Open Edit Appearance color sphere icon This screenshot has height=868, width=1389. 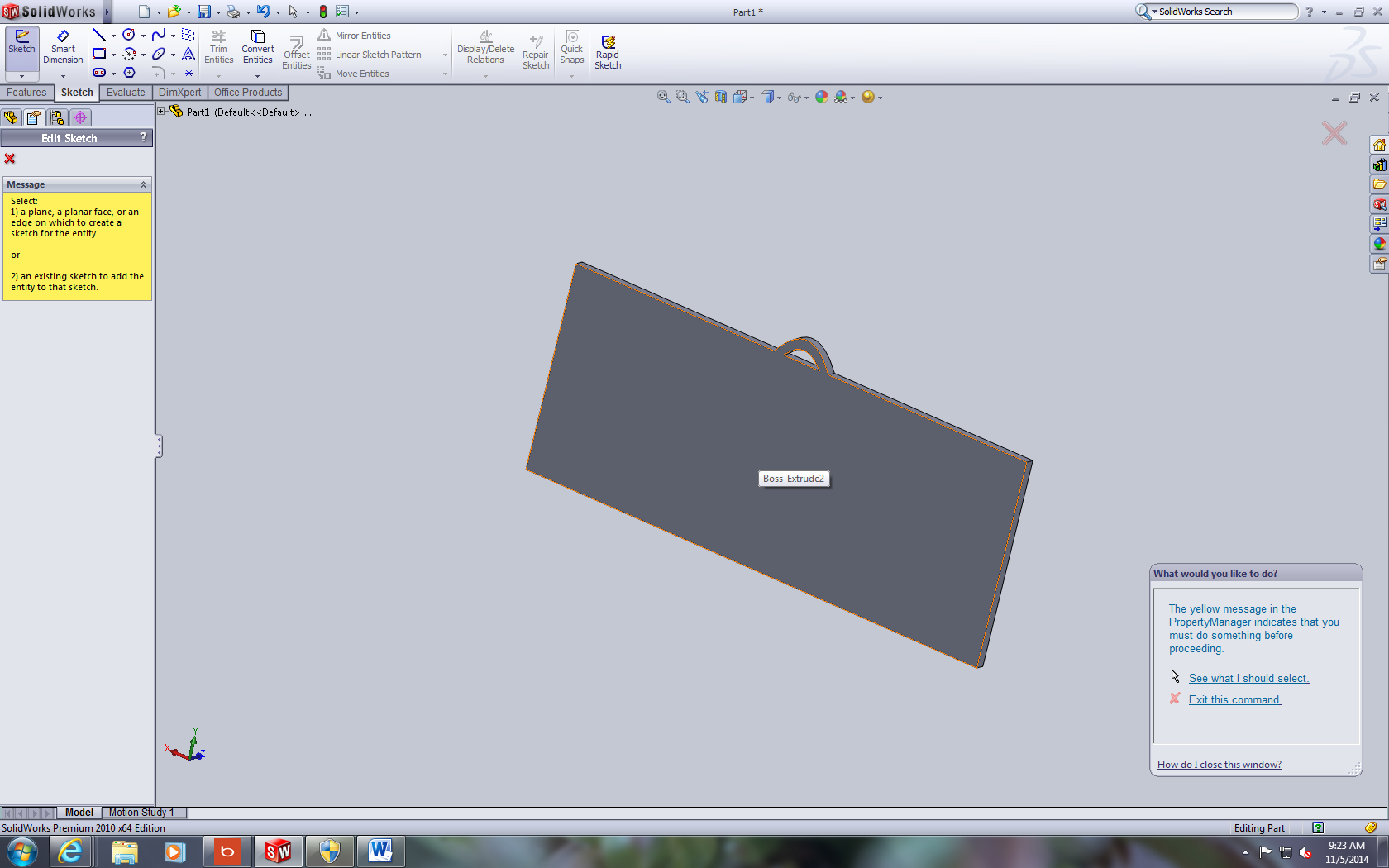coord(821,97)
